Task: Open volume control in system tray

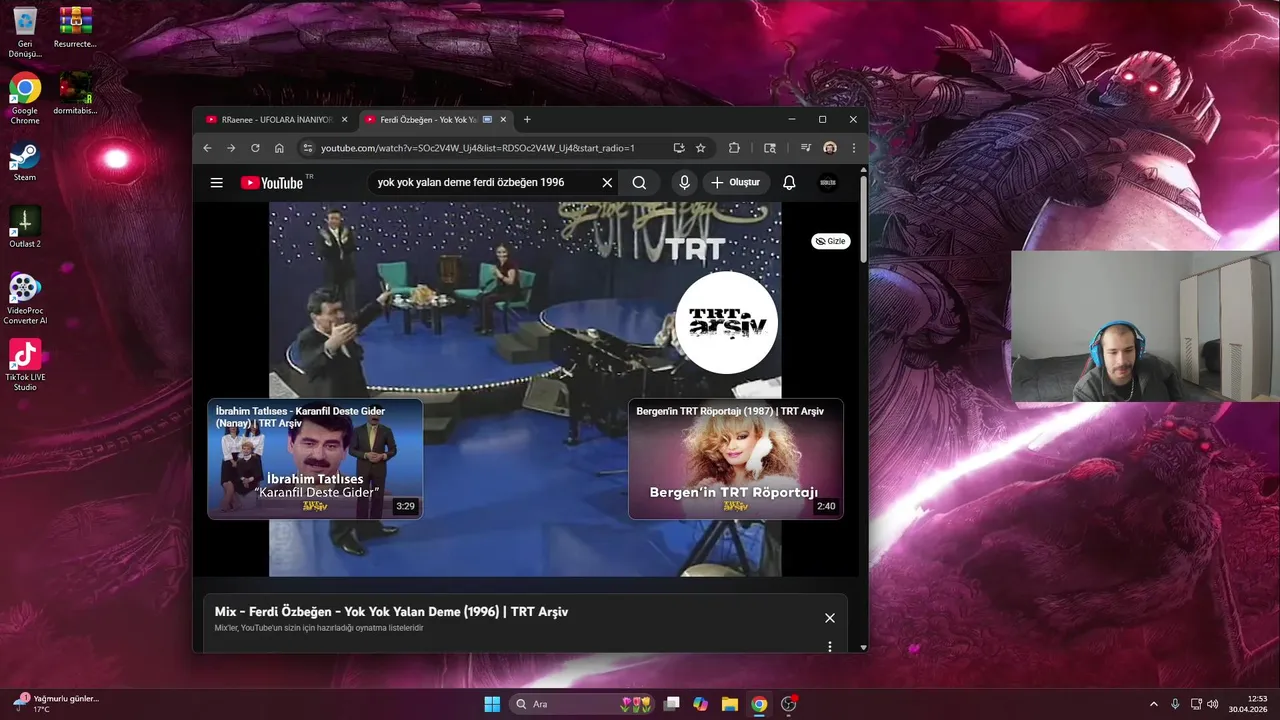Action: coord(1213,704)
